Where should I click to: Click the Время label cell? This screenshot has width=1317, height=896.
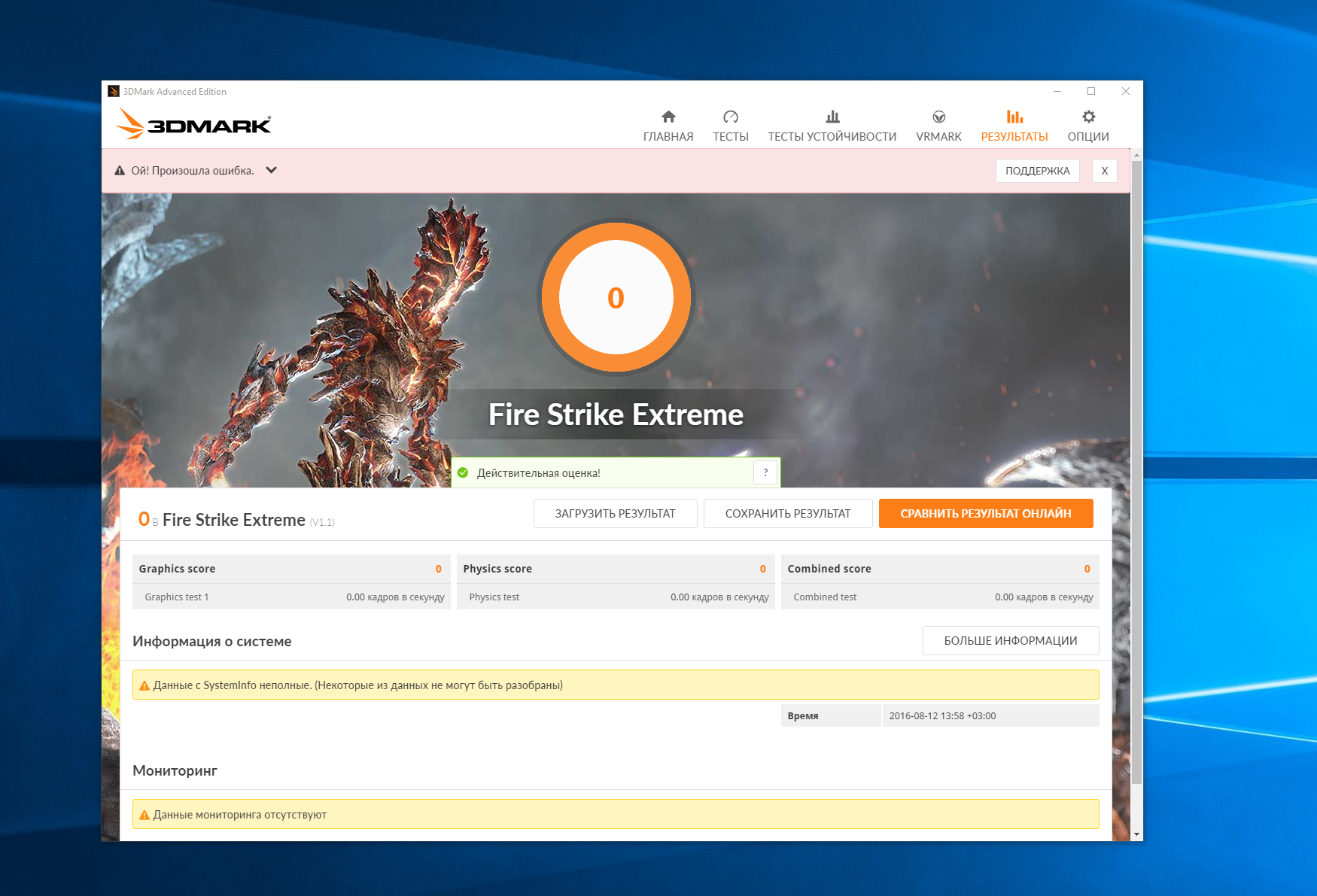831,716
